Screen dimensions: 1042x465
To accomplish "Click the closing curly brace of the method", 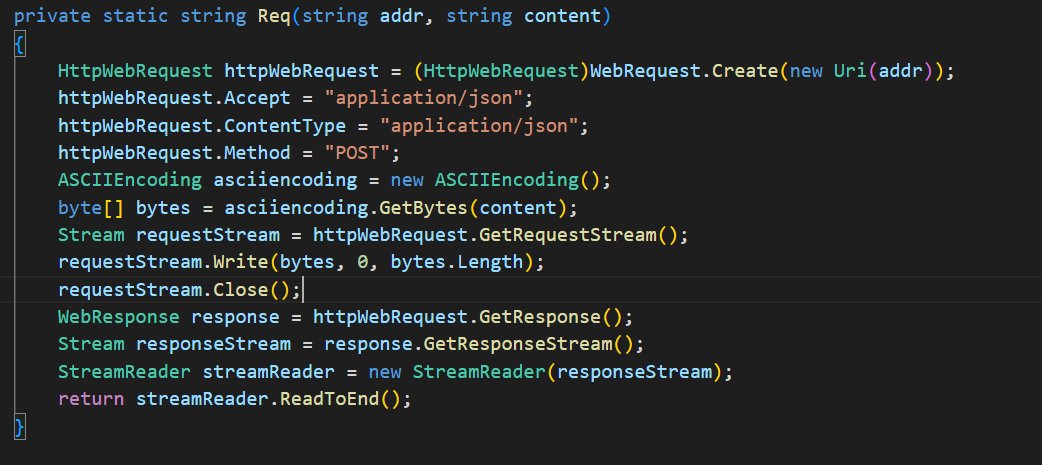I will [20, 427].
